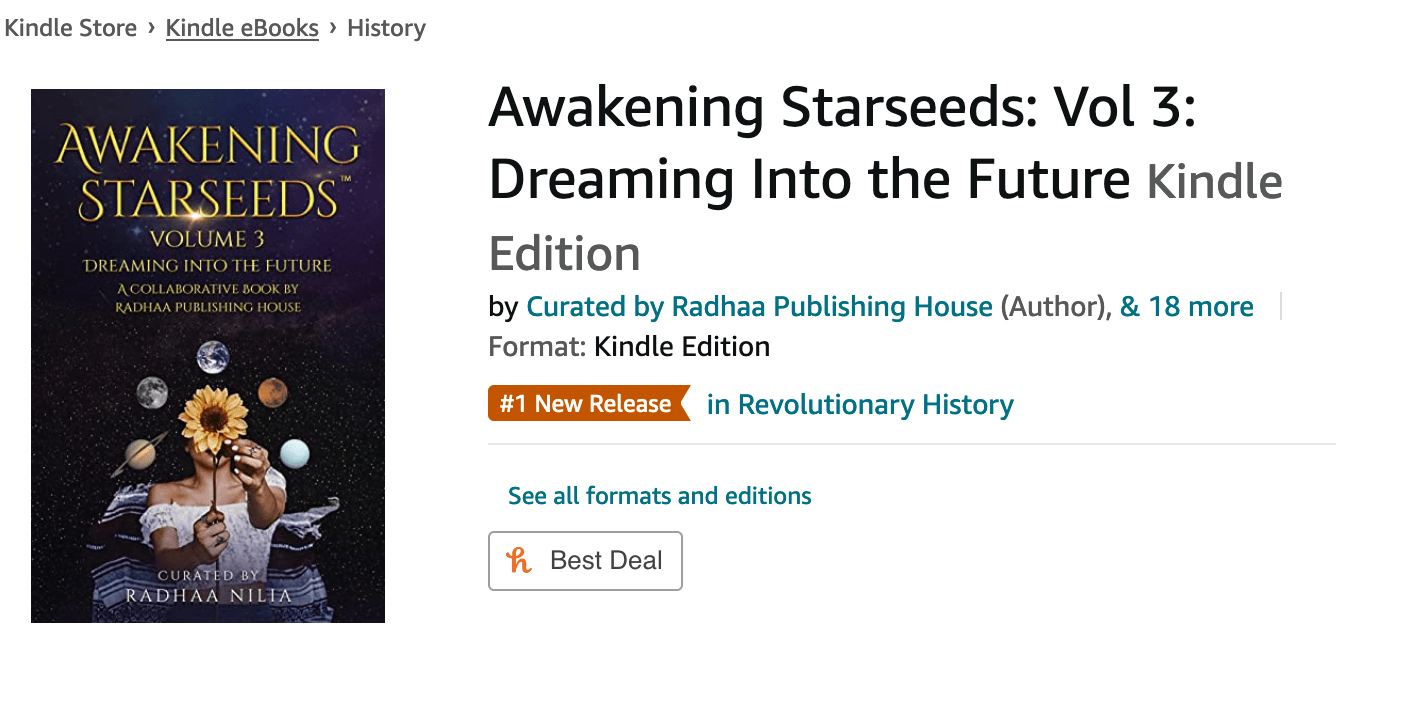Image resolution: width=1414 pixels, height=711 pixels.
Task: Select the History breadcrumb category
Action: pos(386,28)
